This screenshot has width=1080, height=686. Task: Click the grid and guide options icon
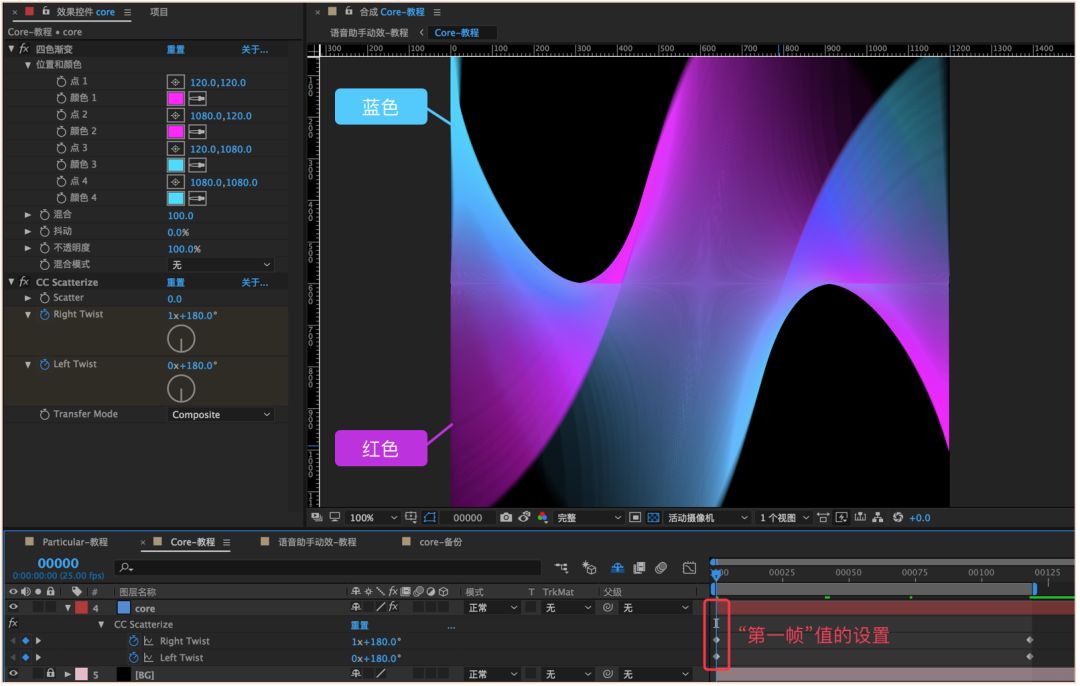[411, 518]
